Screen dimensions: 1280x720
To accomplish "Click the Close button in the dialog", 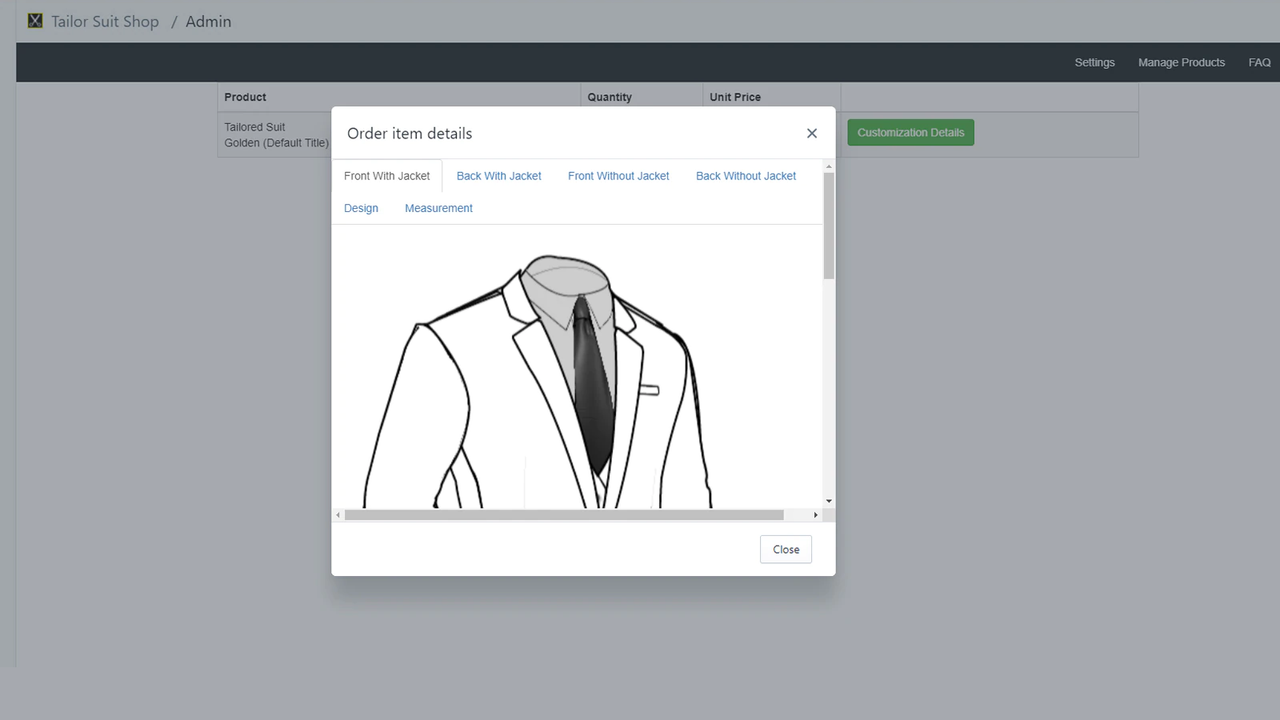I will [x=786, y=549].
